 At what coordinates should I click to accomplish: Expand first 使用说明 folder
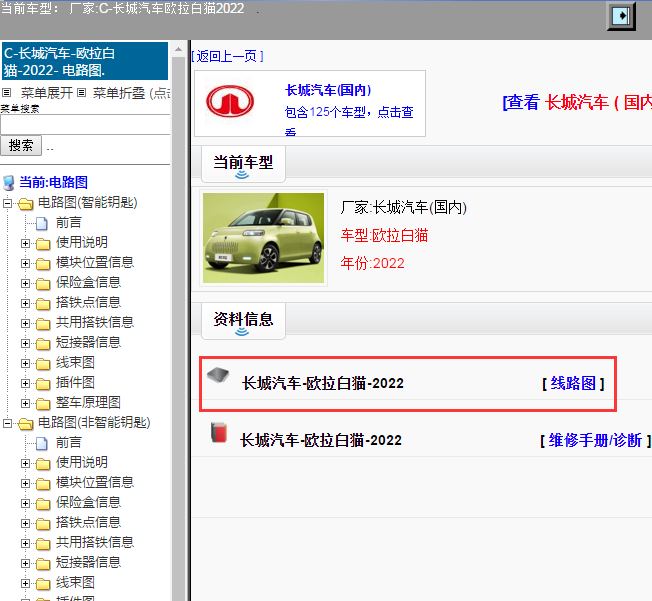point(25,243)
